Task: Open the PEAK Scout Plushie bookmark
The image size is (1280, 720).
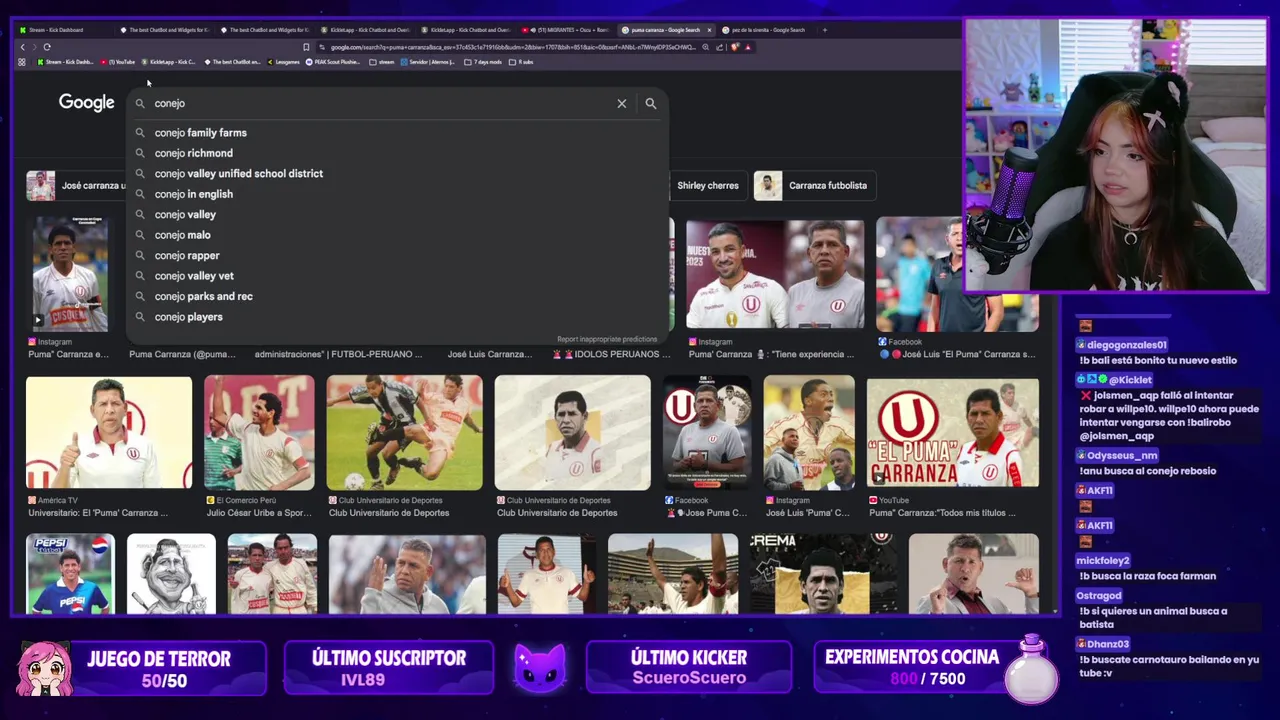Action: click(x=333, y=62)
